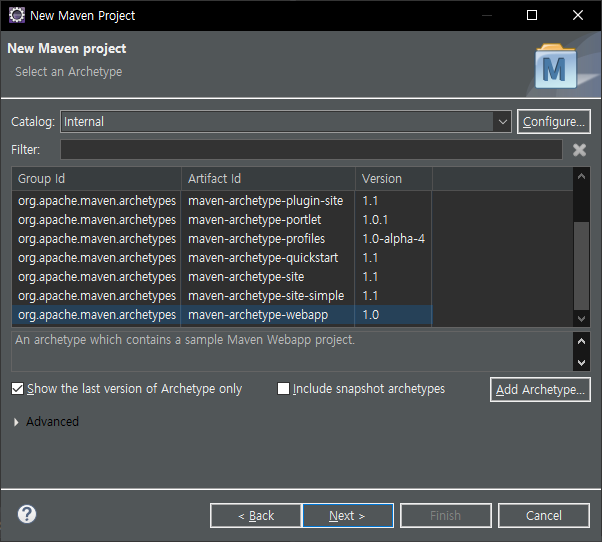602x542 pixels.
Task: Select the maven-archetype-portlet row
Action: (222, 220)
